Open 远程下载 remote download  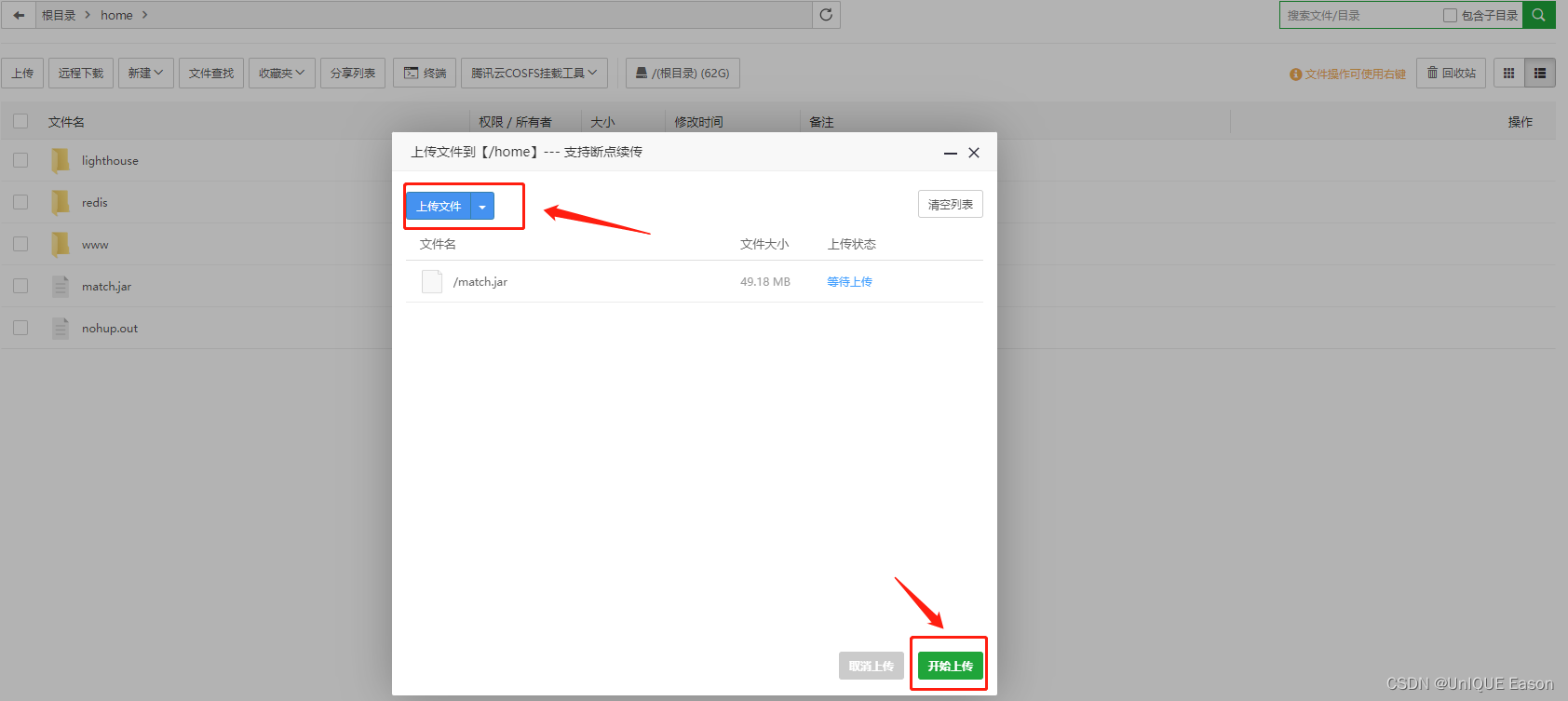click(81, 73)
